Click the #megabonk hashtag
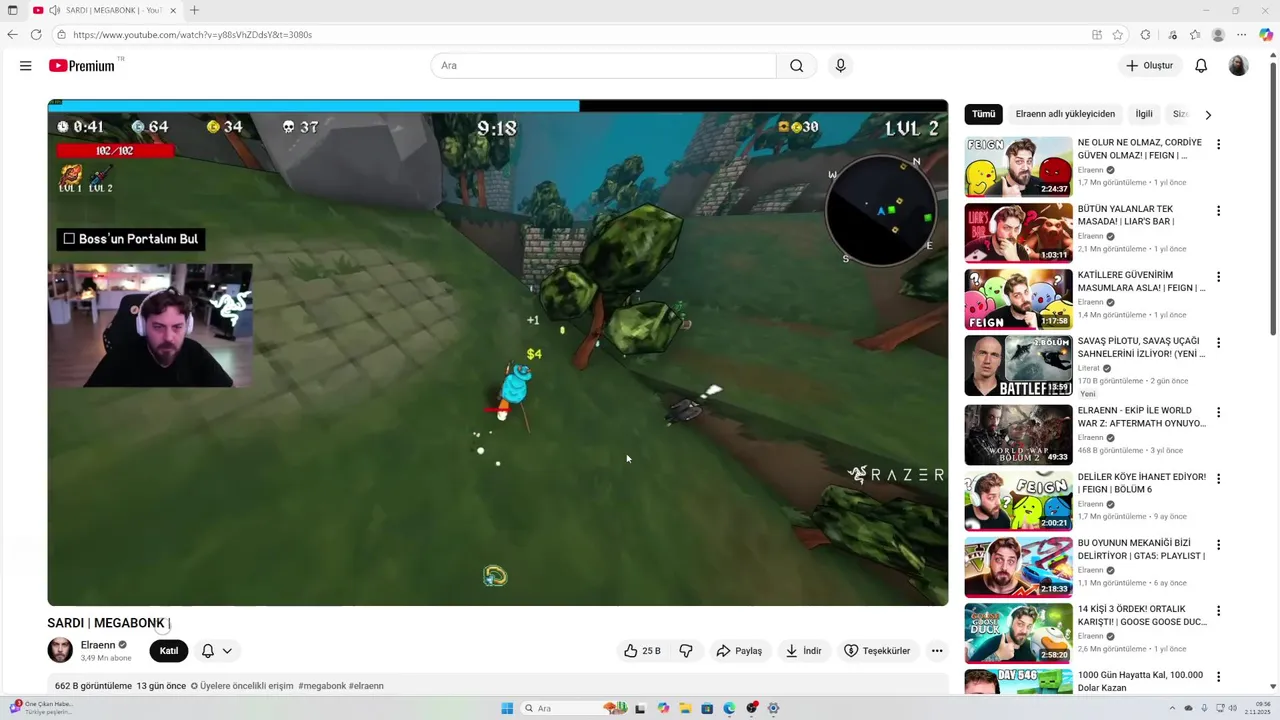1280x720 pixels. pos(321,686)
